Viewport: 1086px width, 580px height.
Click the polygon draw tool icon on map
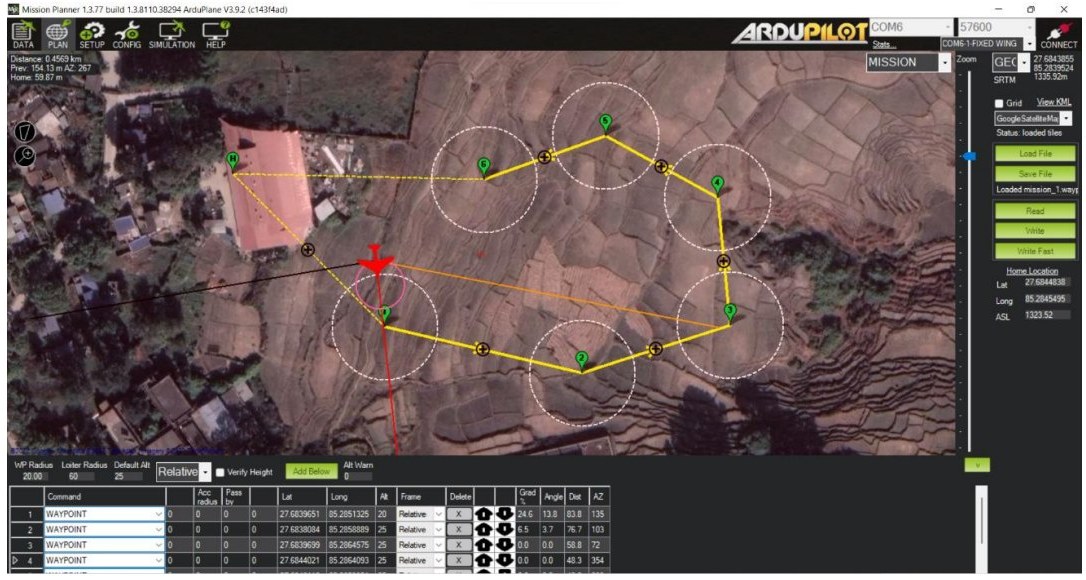tap(24, 132)
